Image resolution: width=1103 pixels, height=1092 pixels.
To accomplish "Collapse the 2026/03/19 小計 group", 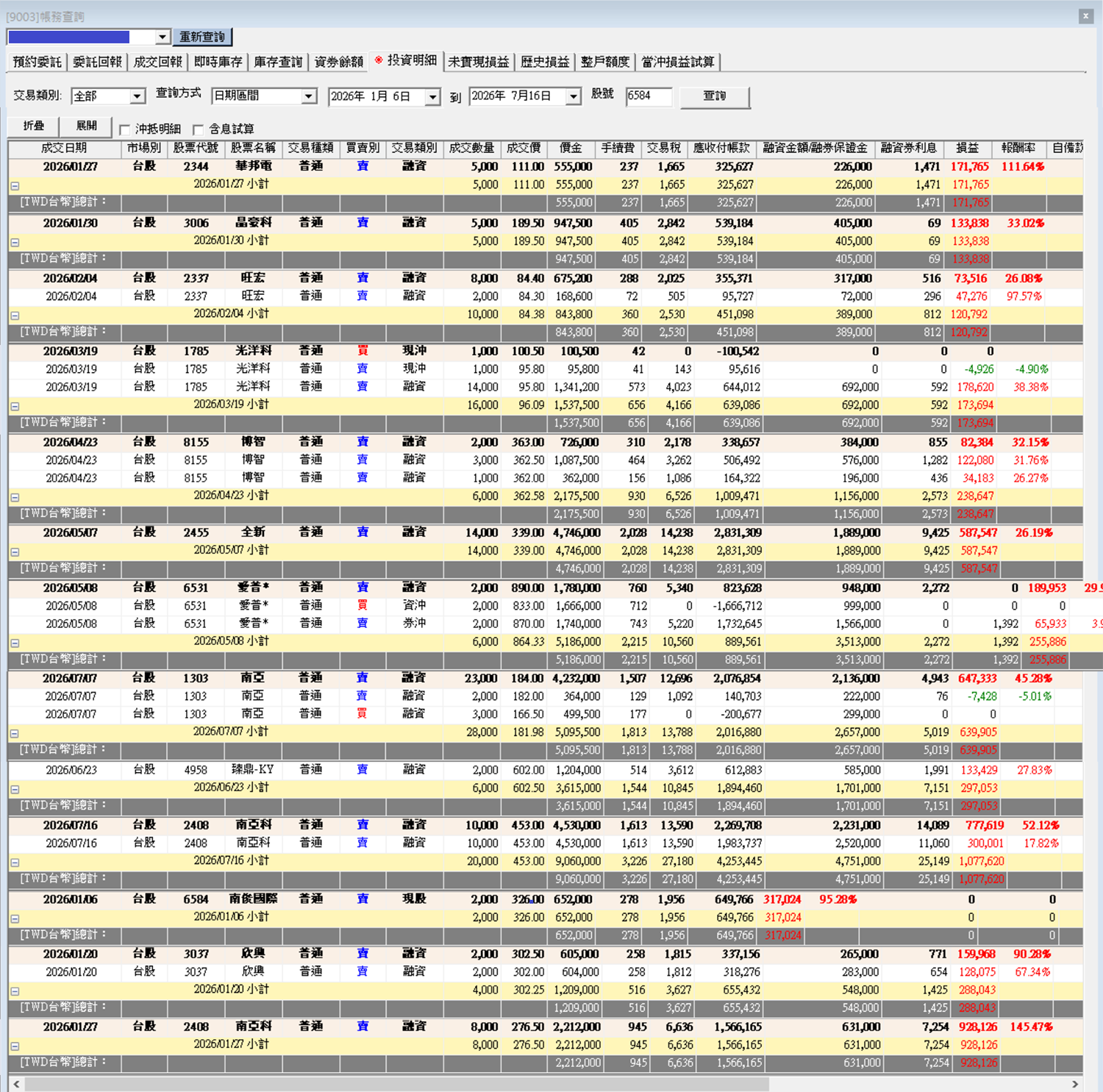I will click(x=15, y=406).
